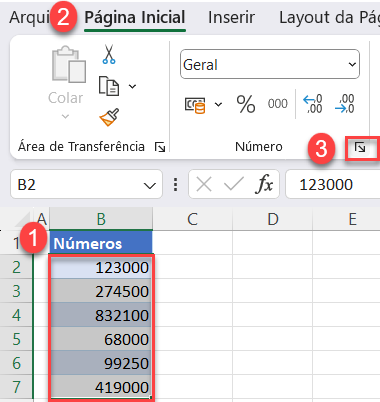This screenshot has width=380, height=402.
Task: Decrease decimal places
Action: click(x=344, y=104)
